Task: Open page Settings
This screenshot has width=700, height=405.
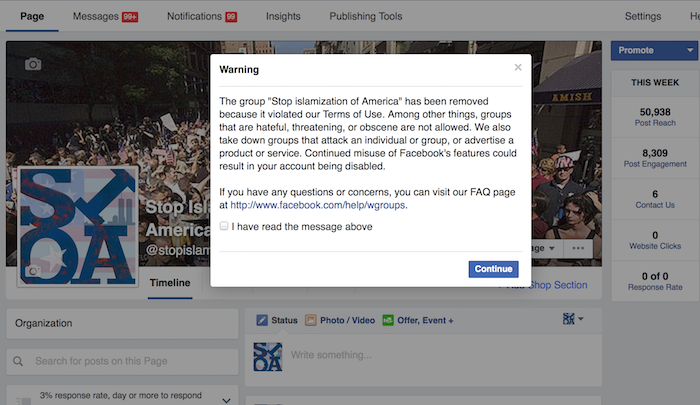Action: (x=643, y=17)
